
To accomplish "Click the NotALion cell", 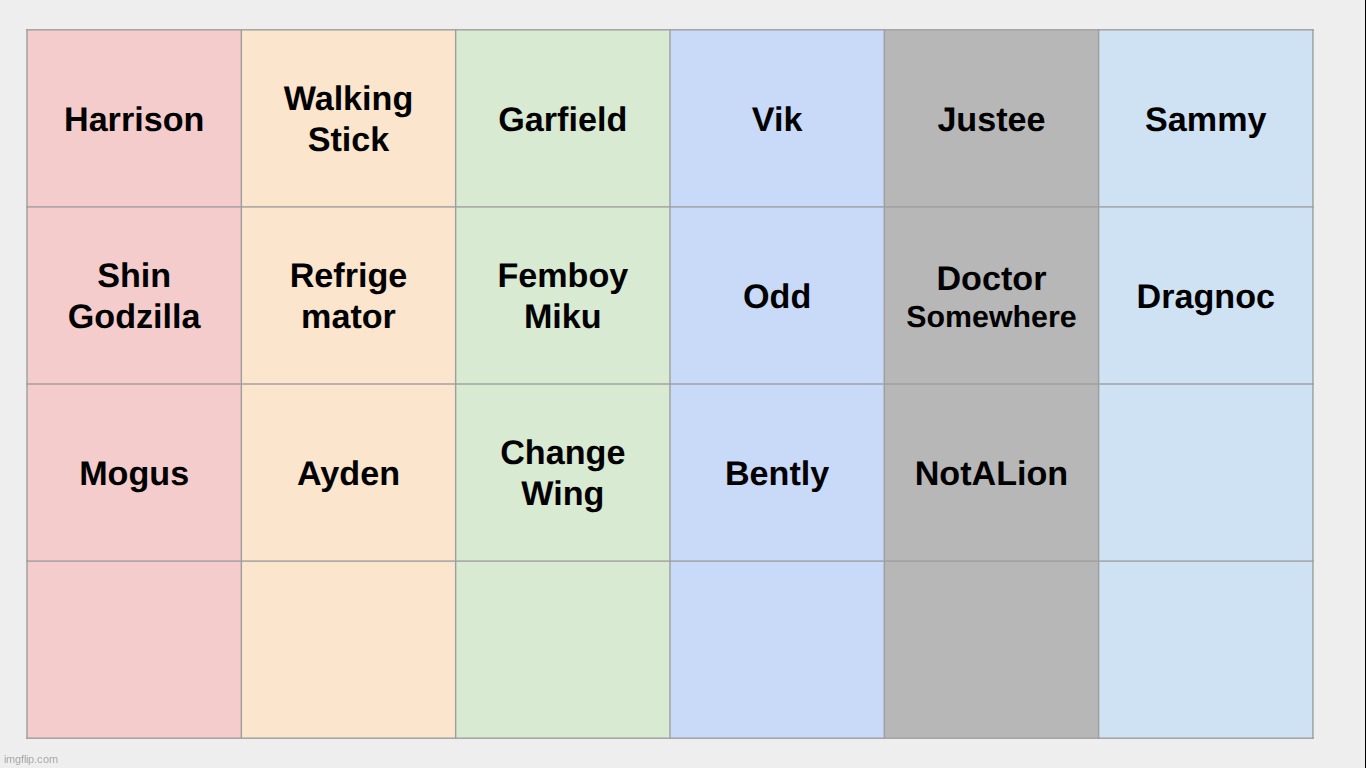I will click(991, 473).
